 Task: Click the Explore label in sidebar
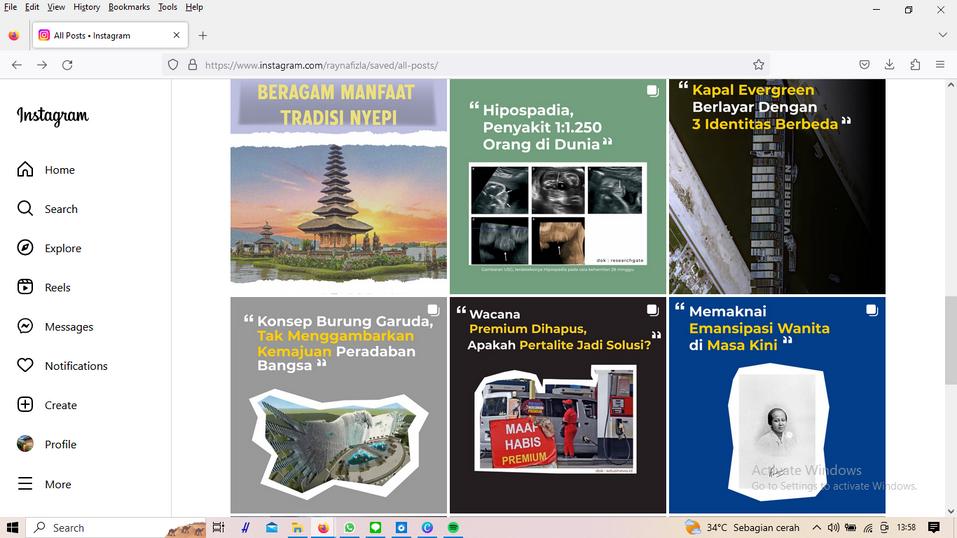(63, 248)
